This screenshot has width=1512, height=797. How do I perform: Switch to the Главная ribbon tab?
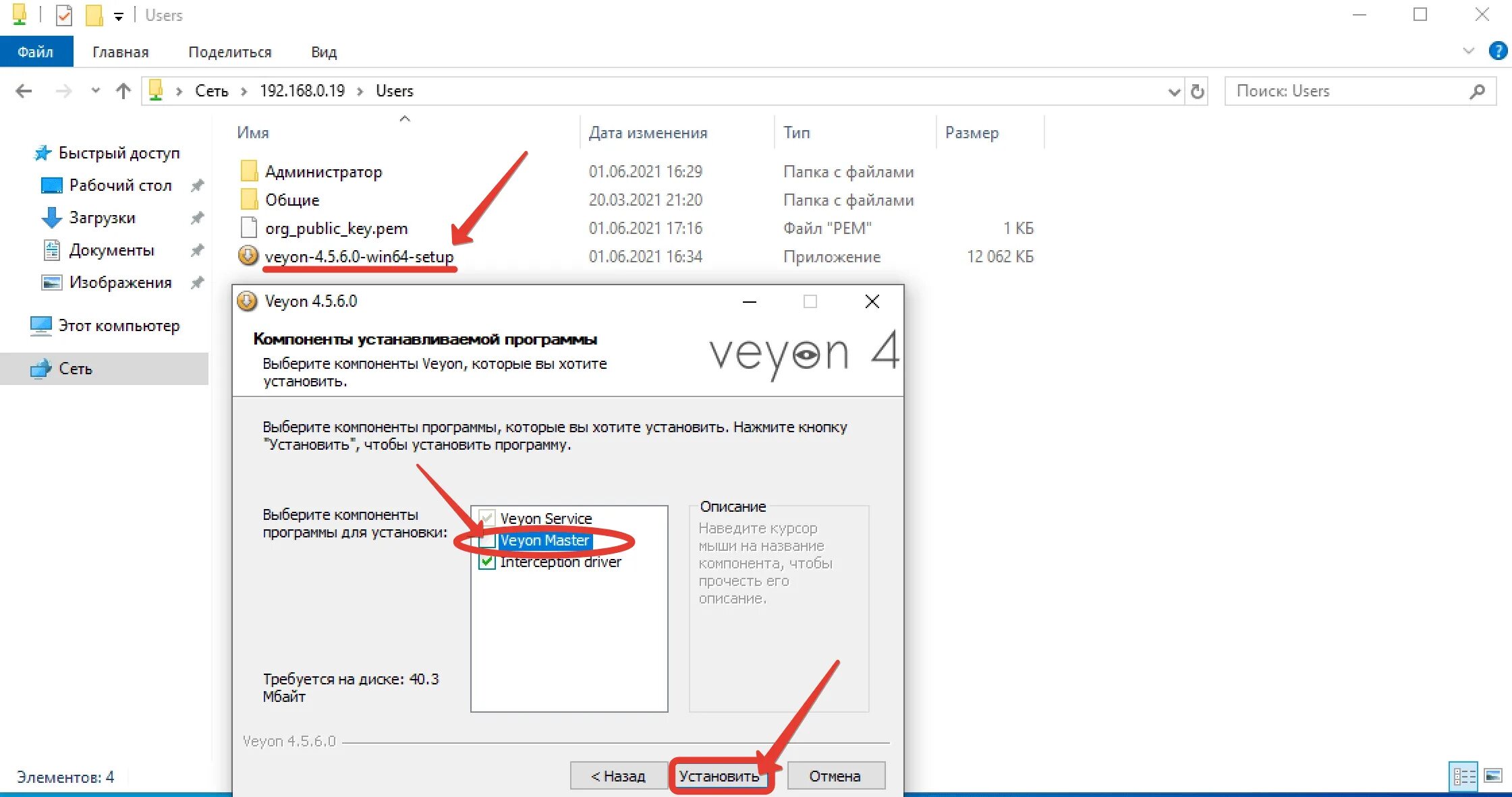tap(121, 52)
